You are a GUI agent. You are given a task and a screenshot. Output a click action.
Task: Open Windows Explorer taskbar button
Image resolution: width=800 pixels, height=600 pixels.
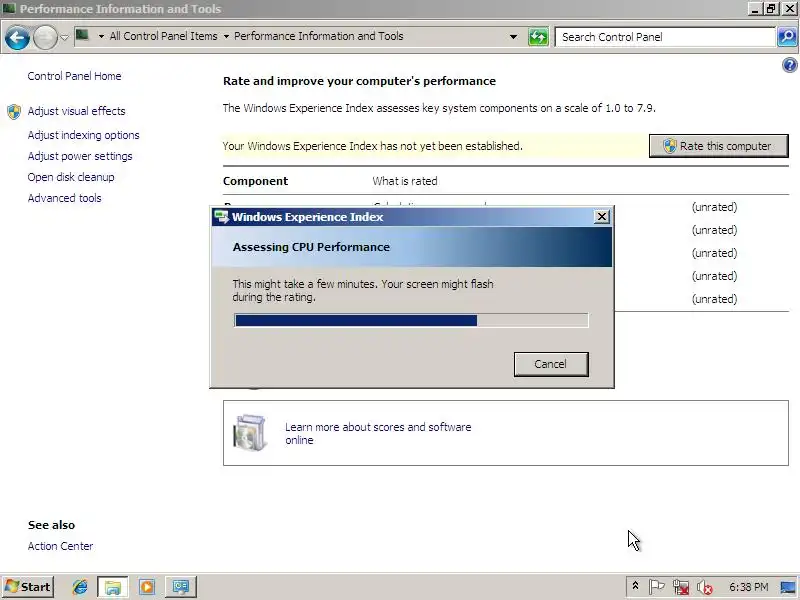113,587
